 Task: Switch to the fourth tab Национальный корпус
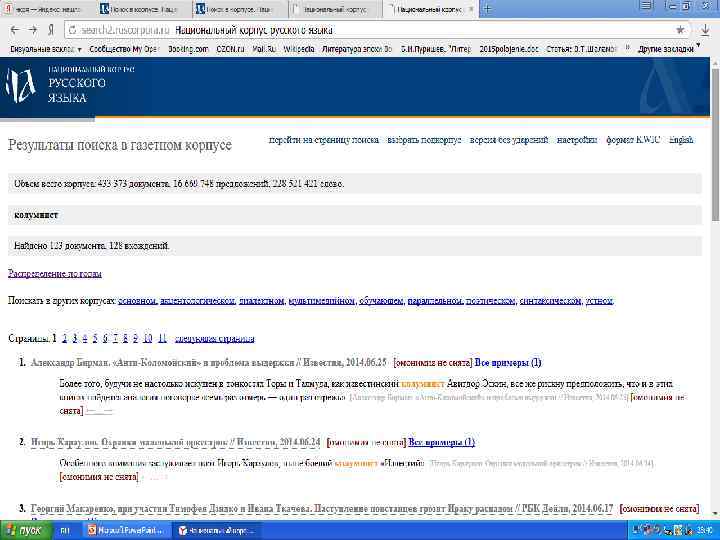click(335, 9)
